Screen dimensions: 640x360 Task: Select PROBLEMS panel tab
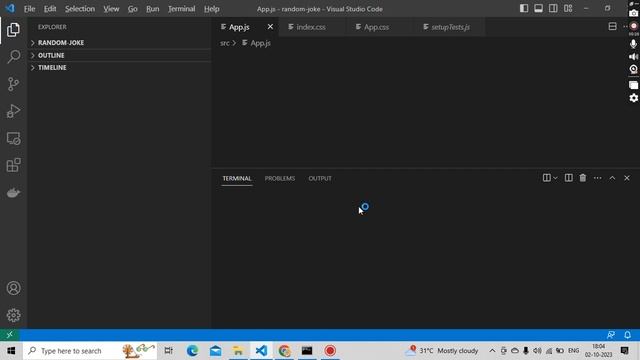tap(280, 178)
